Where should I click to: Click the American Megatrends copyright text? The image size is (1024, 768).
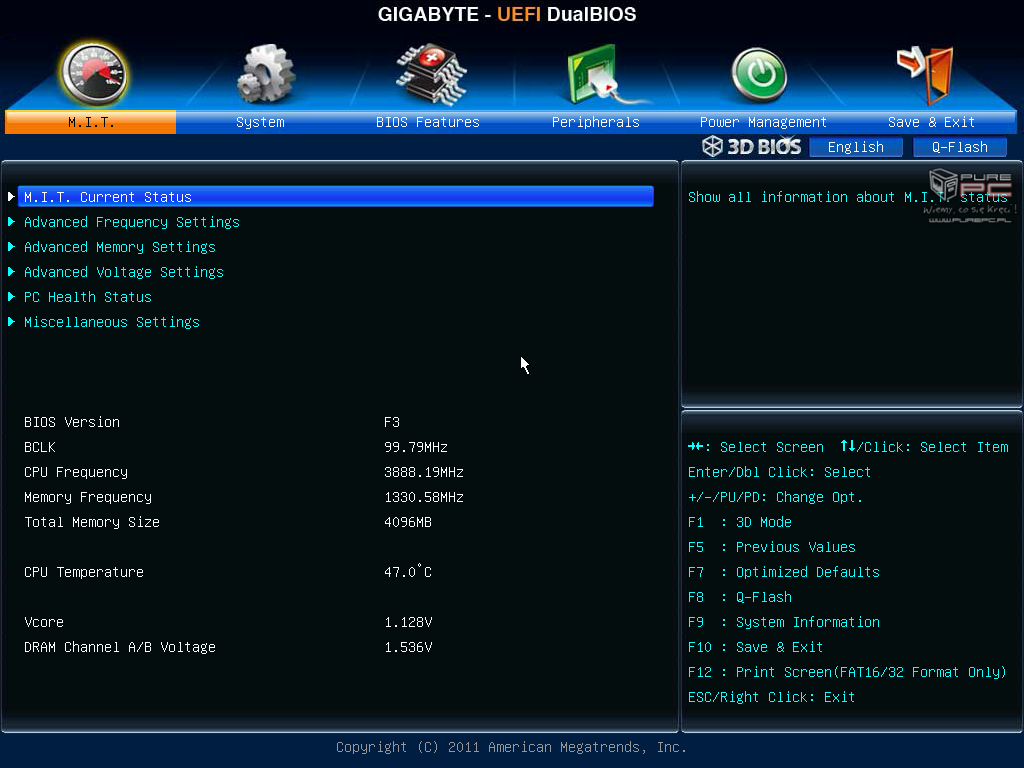point(511,747)
